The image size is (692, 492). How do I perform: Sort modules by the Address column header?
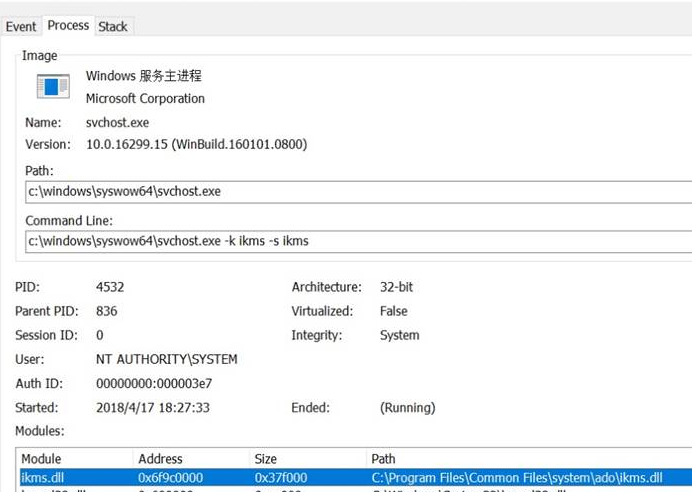point(160,459)
